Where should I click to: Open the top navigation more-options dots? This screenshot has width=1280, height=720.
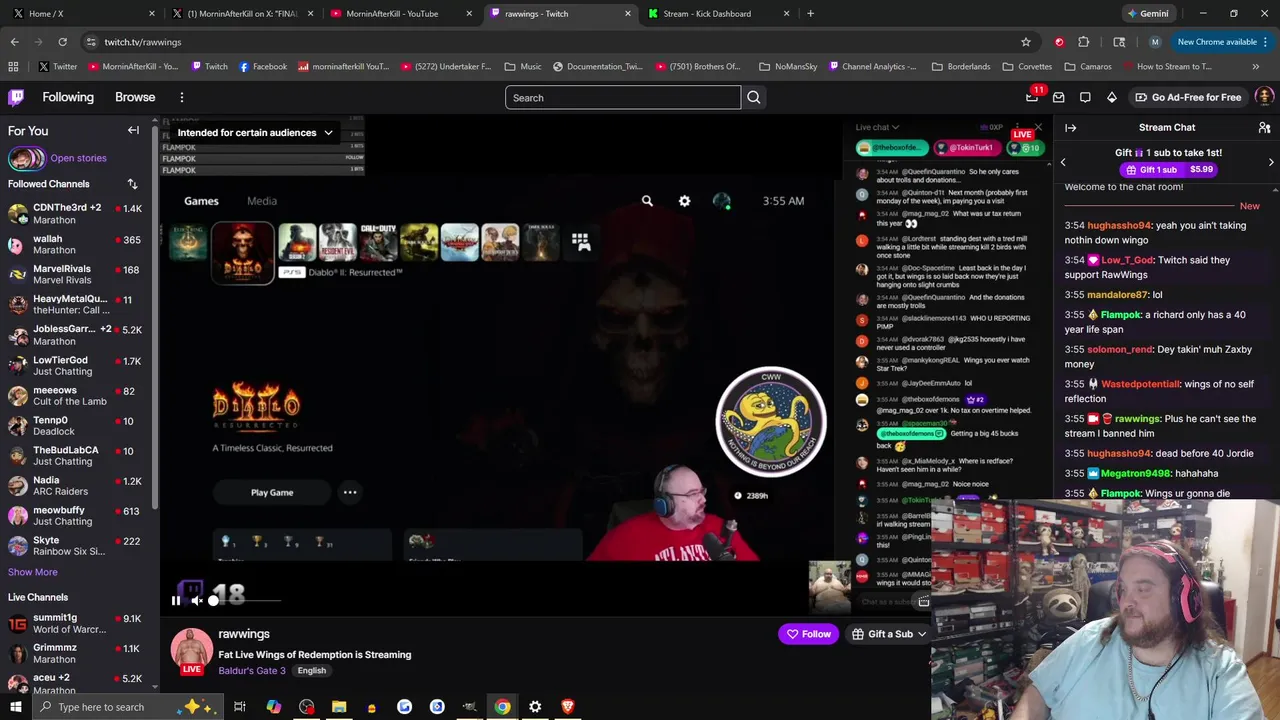point(182,97)
